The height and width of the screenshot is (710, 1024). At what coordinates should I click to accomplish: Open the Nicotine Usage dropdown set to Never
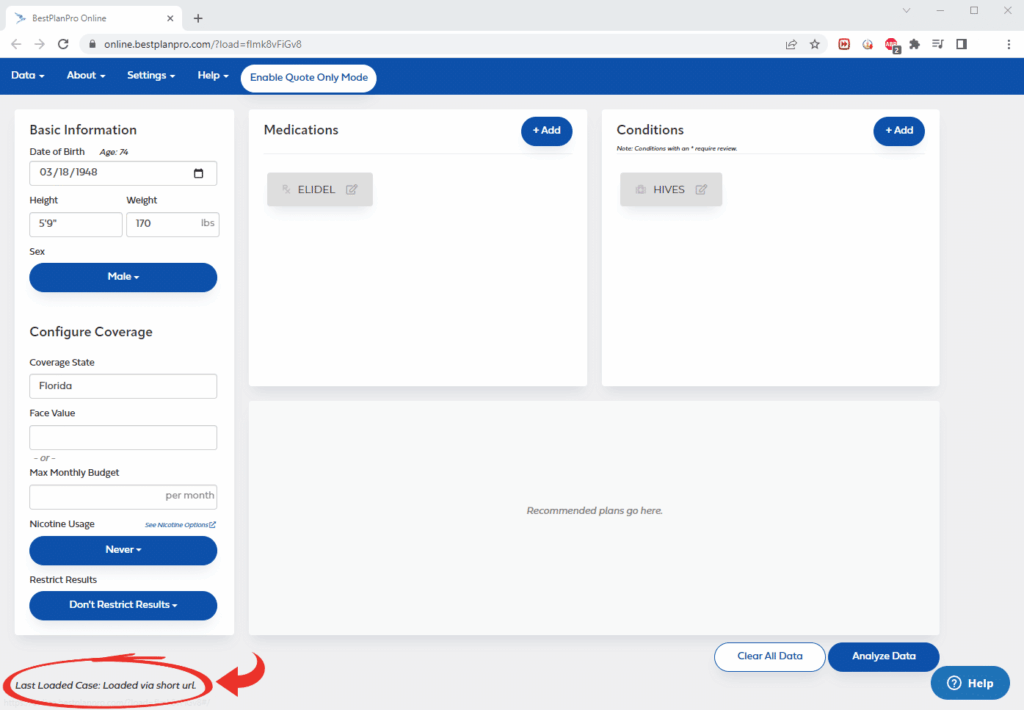[x=123, y=550]
